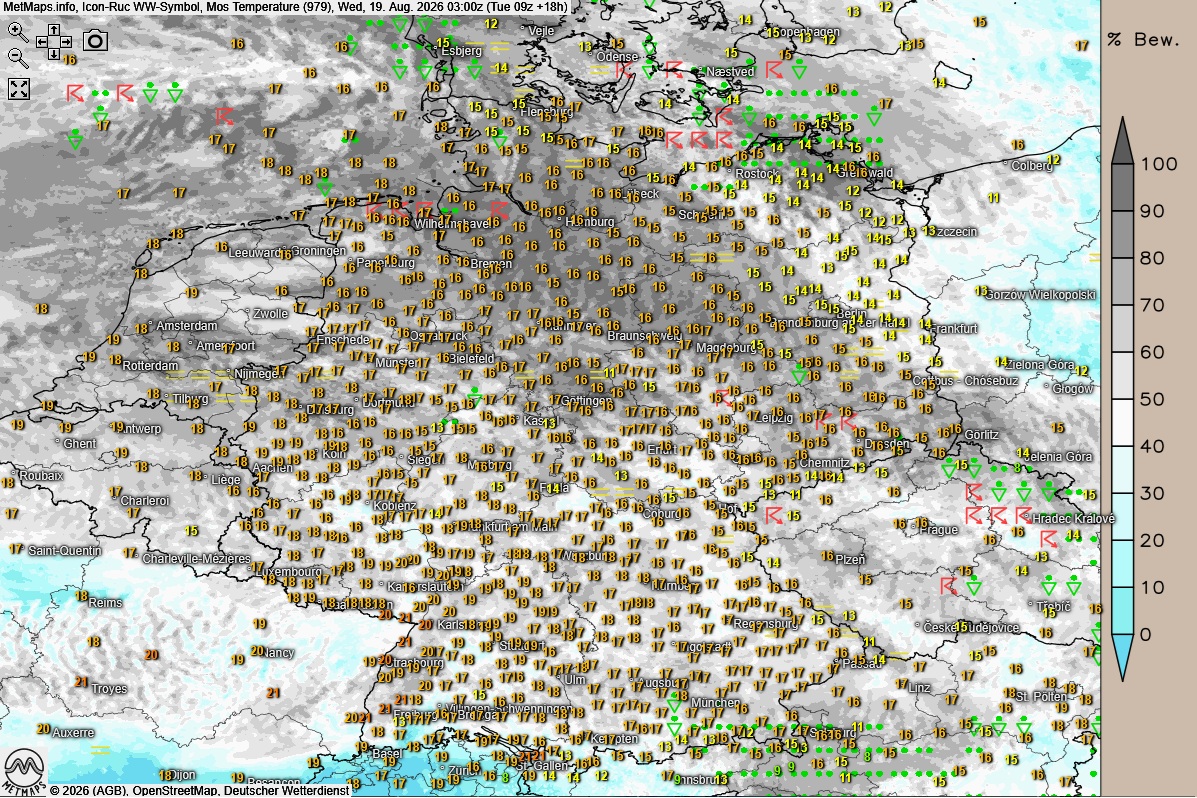Click the Roubaix city label
1197x798 pixels.
(41, 476)
